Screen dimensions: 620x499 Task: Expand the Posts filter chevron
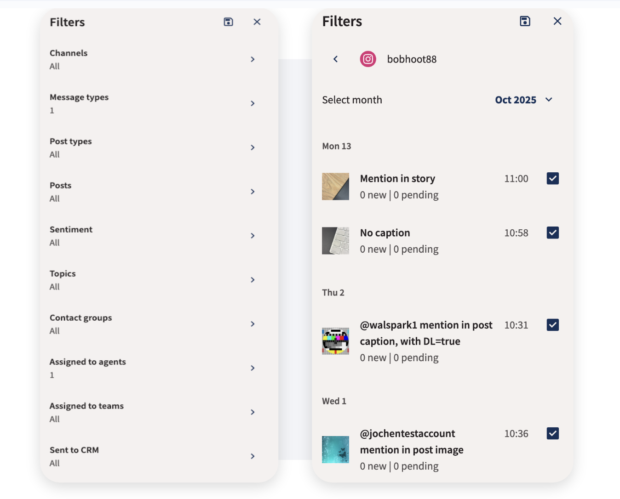[253, 191]
